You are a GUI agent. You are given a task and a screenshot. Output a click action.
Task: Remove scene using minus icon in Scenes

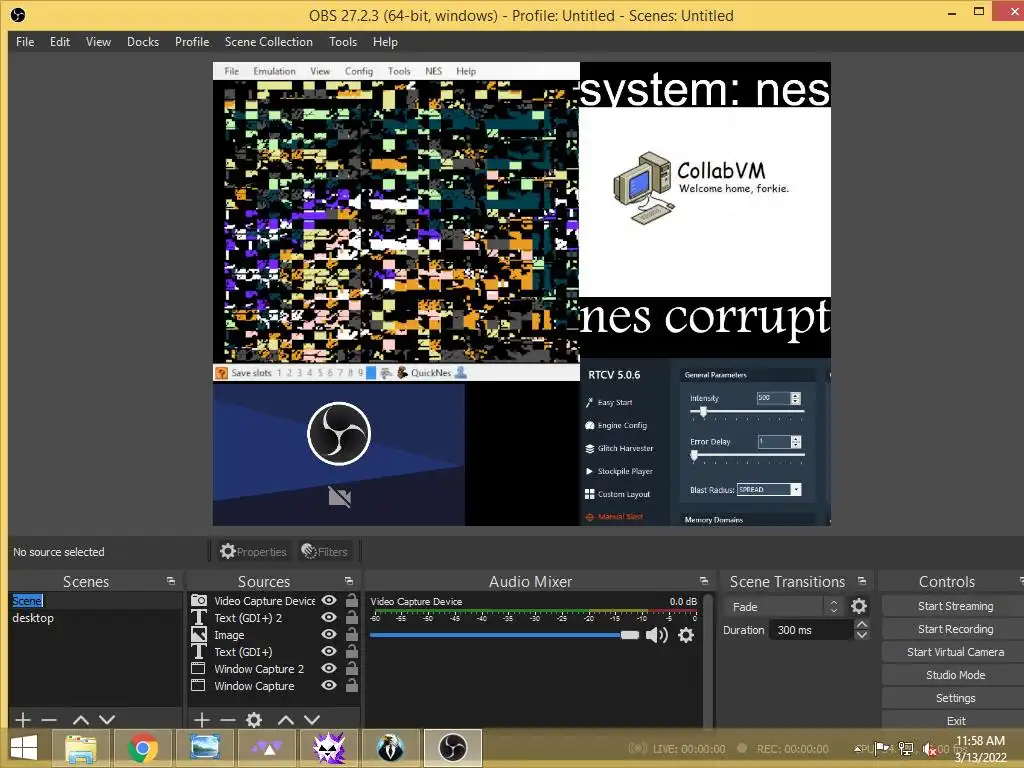pyautogui.click(x=49, y=720)
